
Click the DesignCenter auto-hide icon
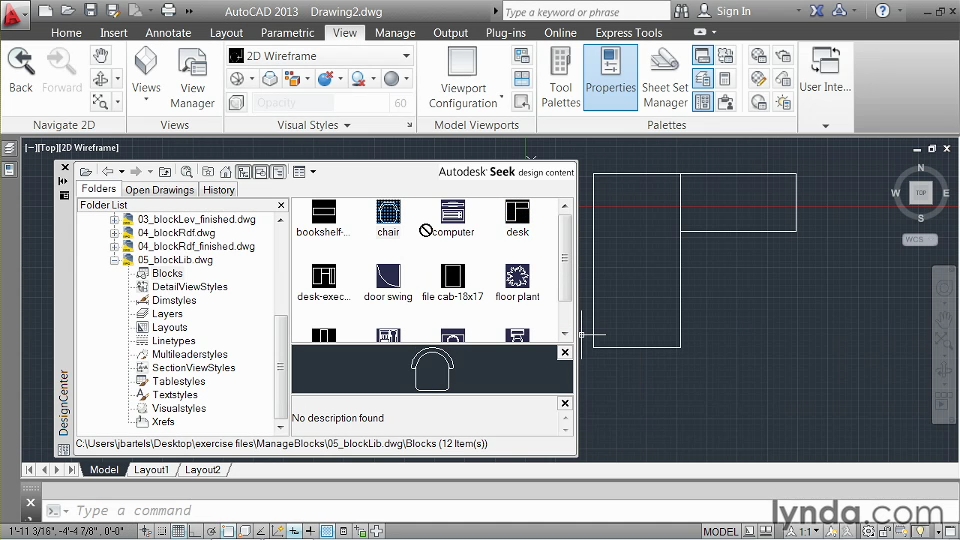point(63,181)
